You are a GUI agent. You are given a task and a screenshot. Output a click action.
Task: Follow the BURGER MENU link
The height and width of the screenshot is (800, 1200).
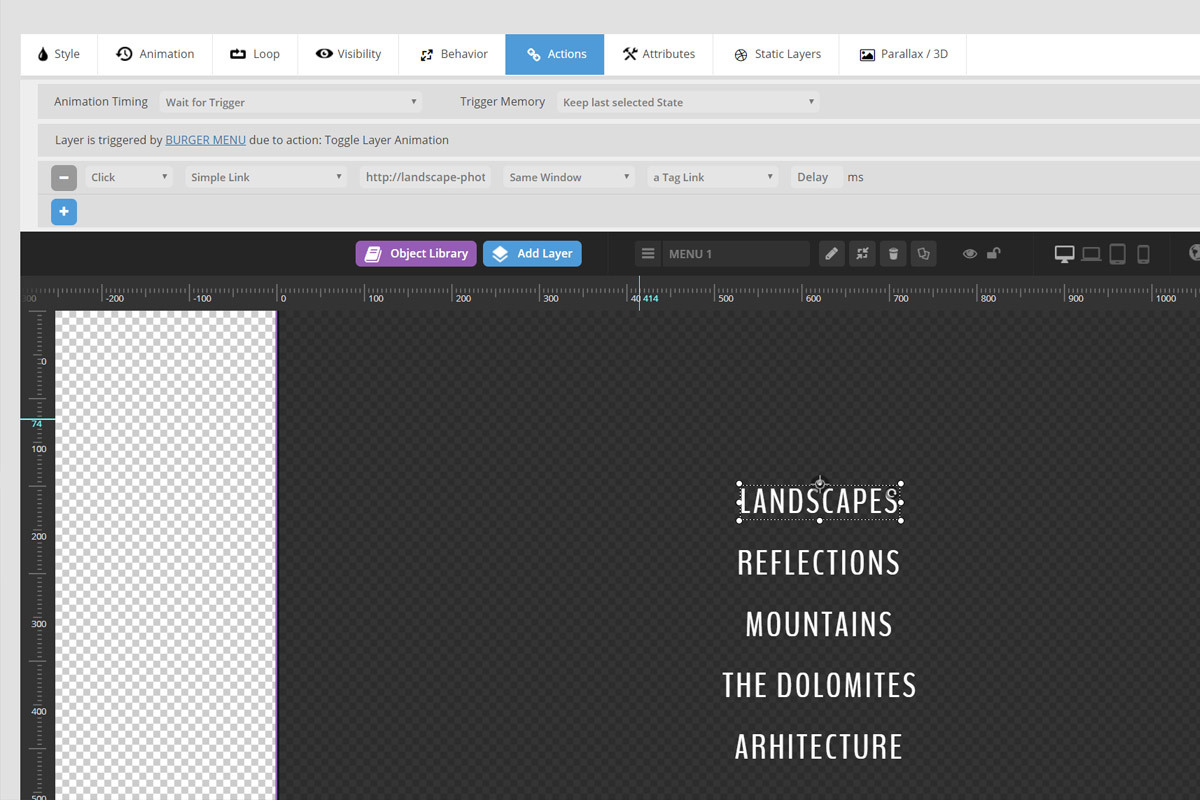click(205, 140)
